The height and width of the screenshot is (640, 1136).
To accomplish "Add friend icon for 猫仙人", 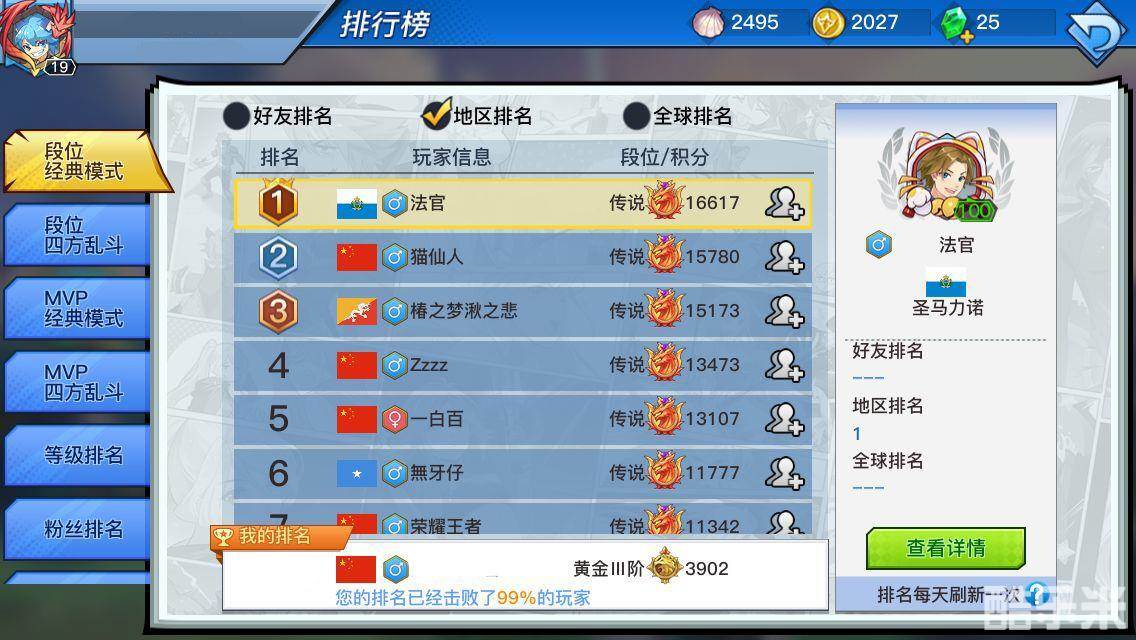I will click(x=785, y=257).
